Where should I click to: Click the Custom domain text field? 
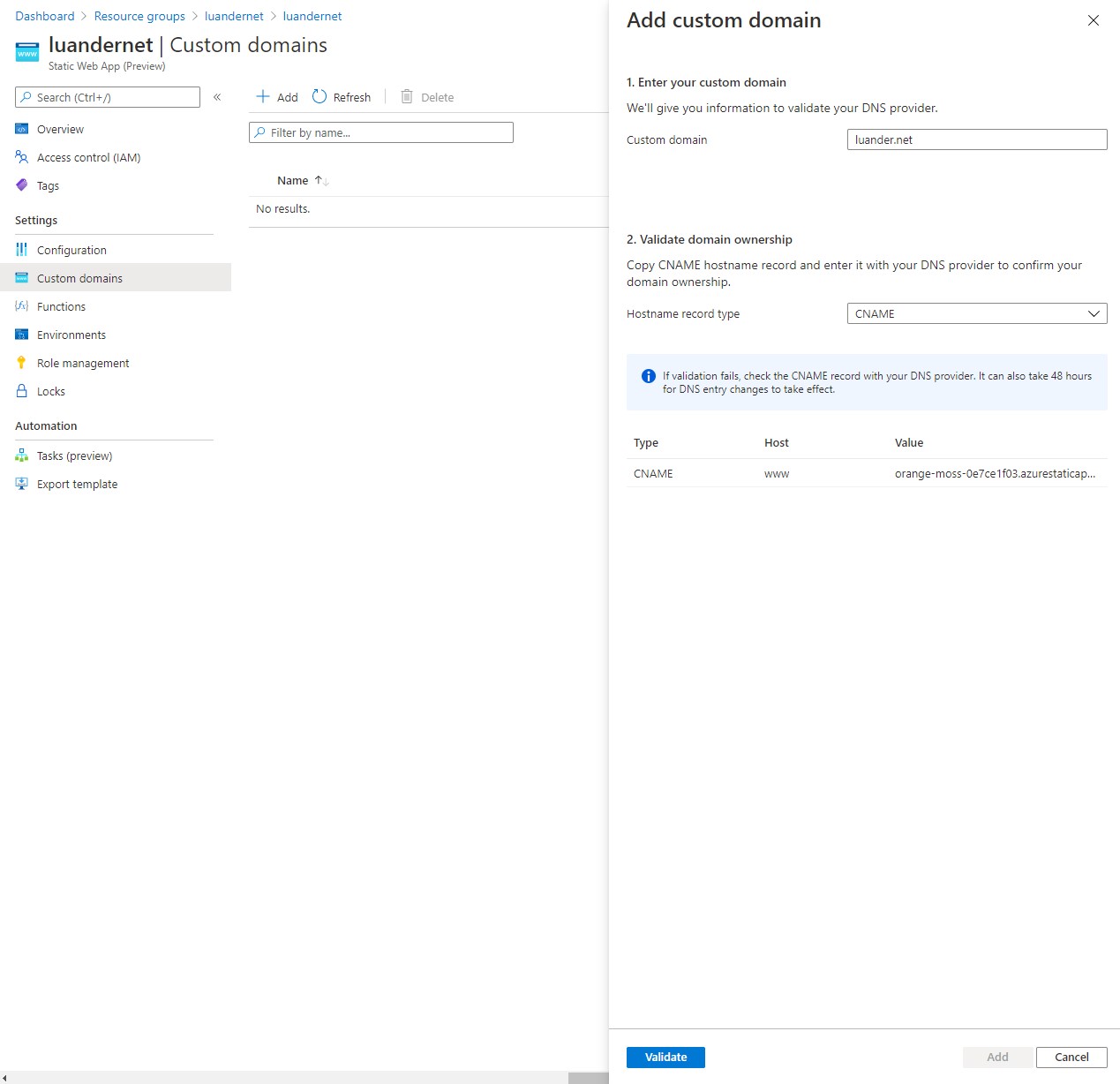(x=976, y=139)
